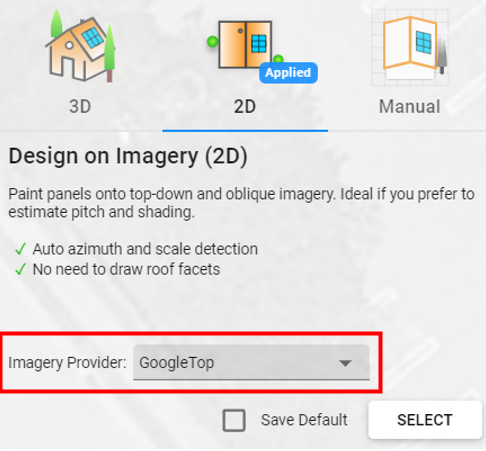Click the green checkmark beside Auto azimuth
This screenshot has height=451, width=486.
tap(21, 249)
